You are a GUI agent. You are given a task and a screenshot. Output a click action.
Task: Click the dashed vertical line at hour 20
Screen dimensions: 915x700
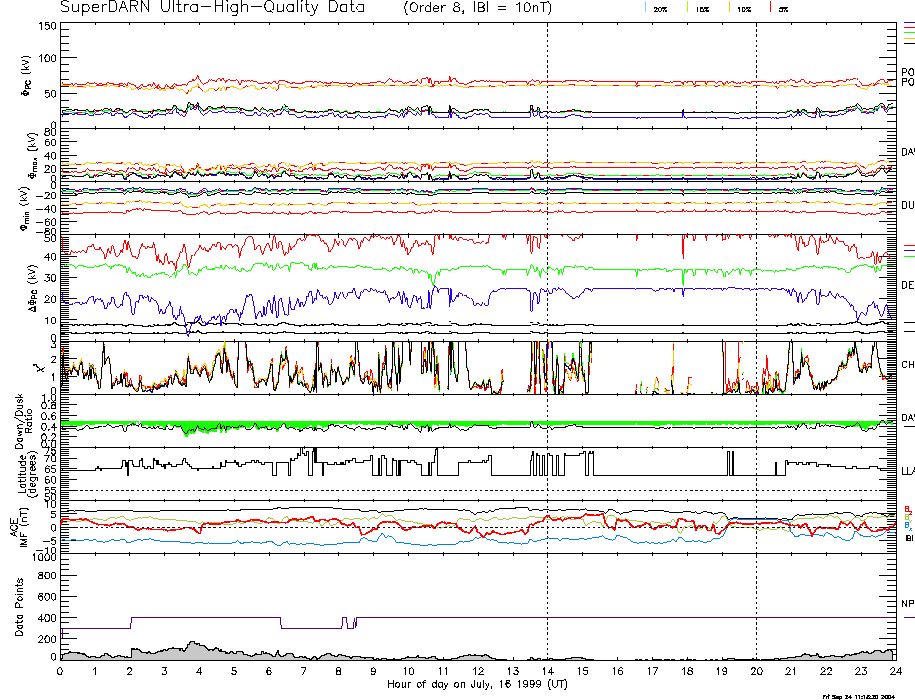click(756, 300)
